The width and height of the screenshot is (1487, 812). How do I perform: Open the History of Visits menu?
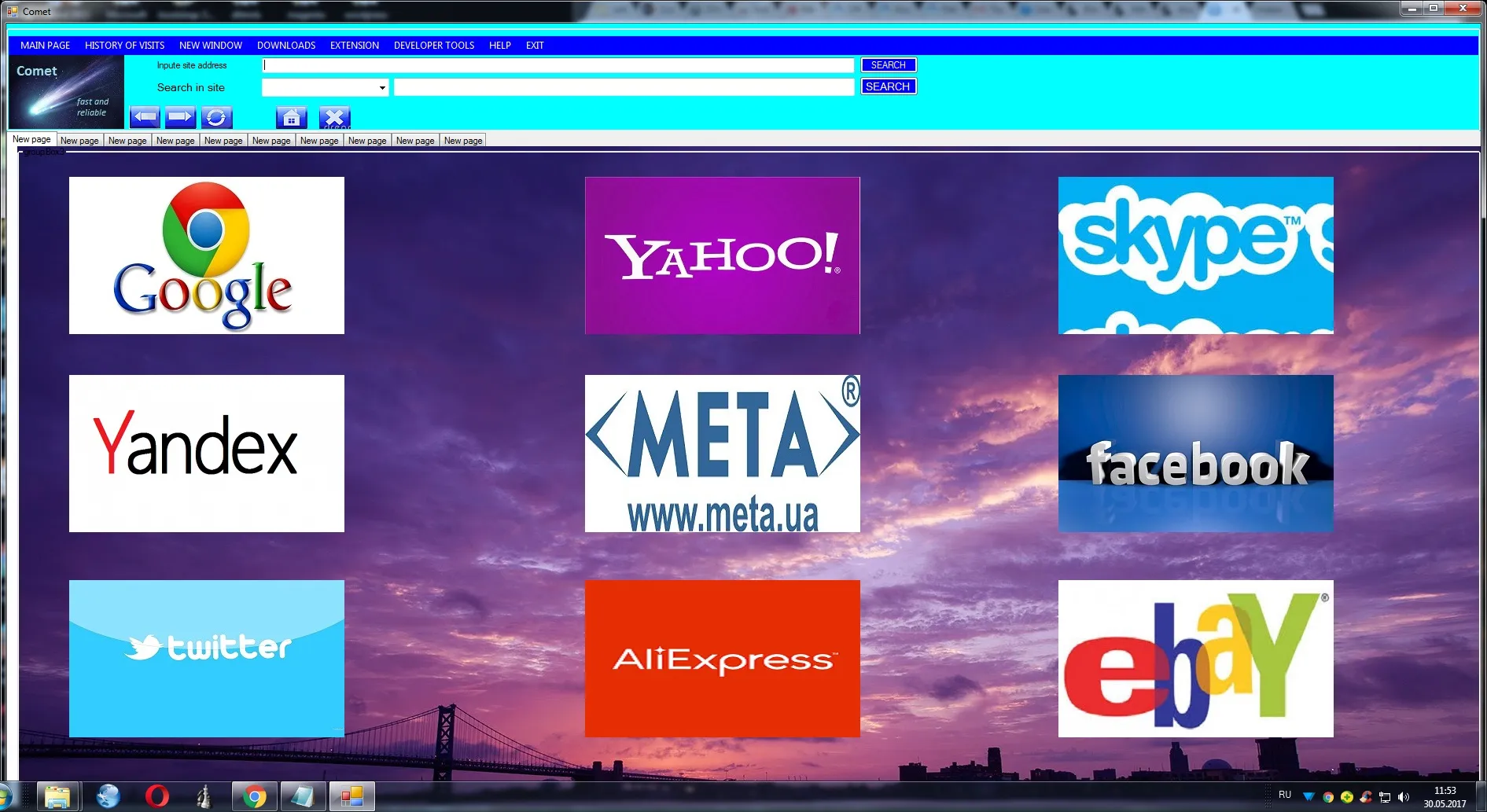pyautogui.click(x=124, y=46)
